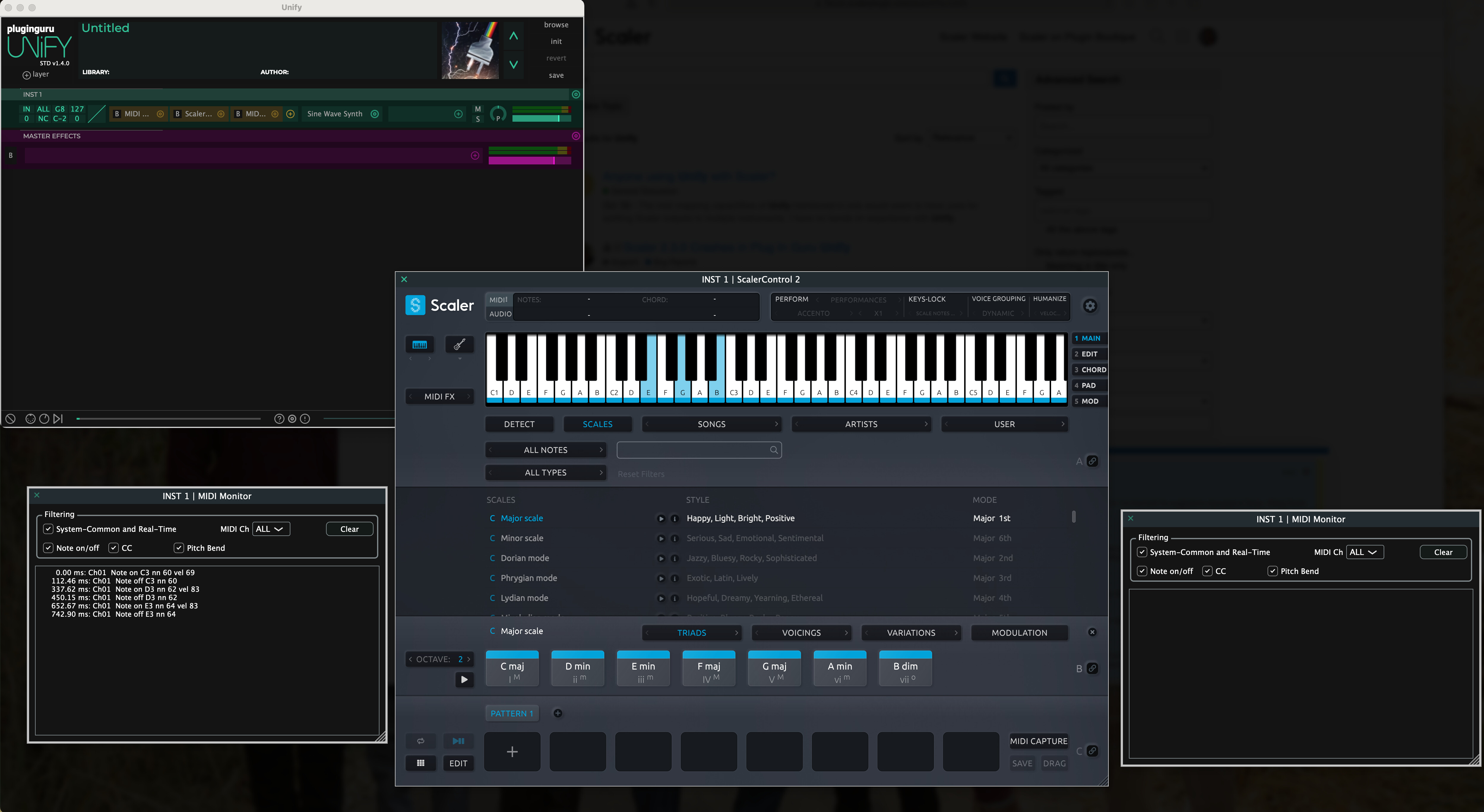
Task: Toggle the loop icon in the Scaler pattern section
Action: pos(420,741)
